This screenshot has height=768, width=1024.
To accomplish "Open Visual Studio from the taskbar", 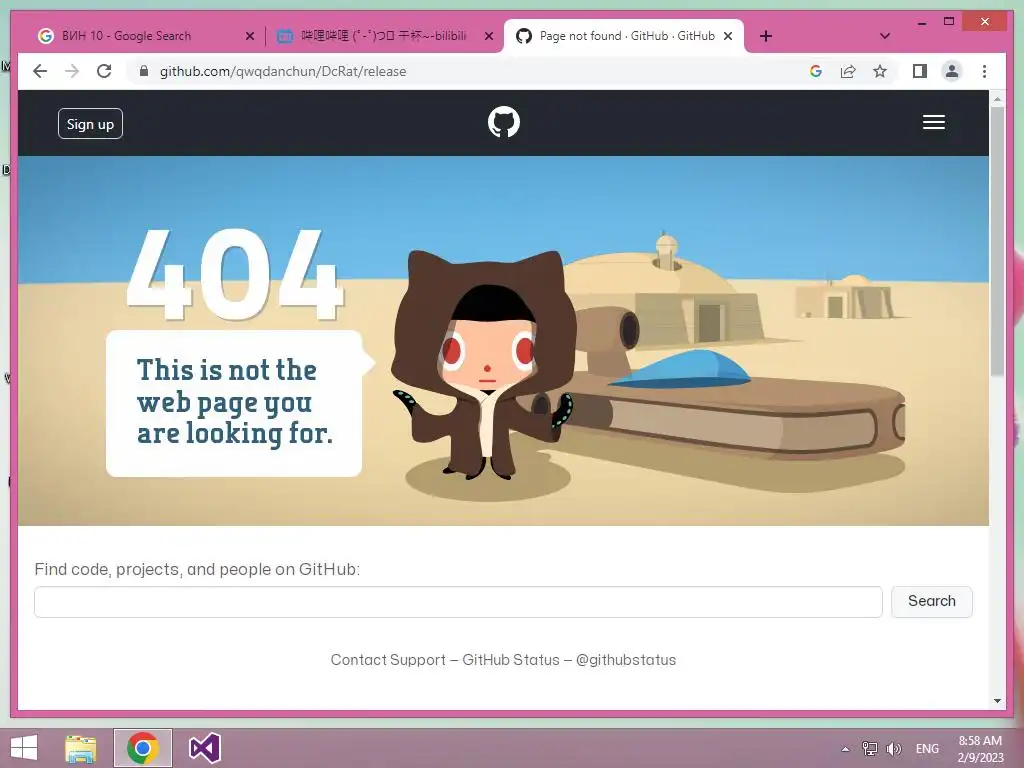I will pyautogui.click(x=204, y=748).
